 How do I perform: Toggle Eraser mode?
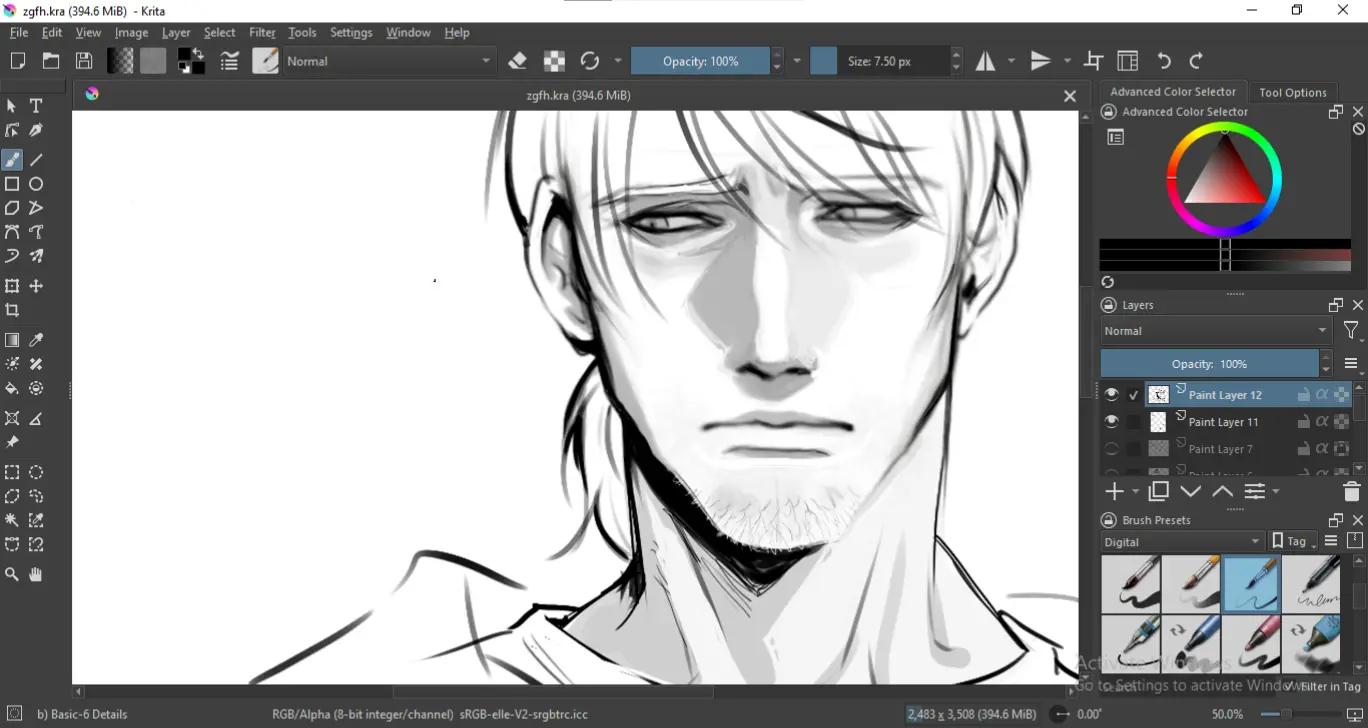518,61
